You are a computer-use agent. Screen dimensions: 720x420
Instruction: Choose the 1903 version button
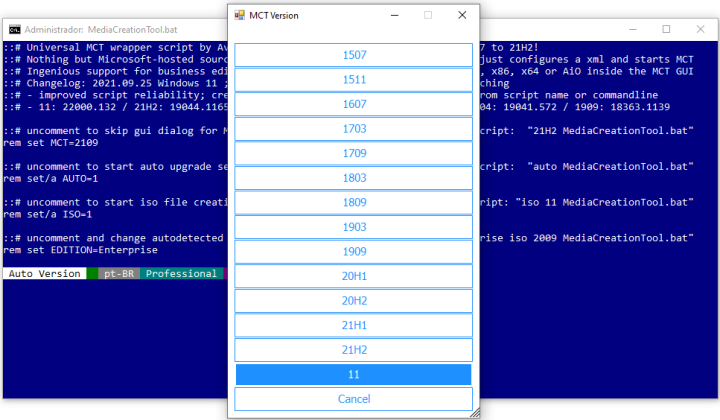[354, 227]
